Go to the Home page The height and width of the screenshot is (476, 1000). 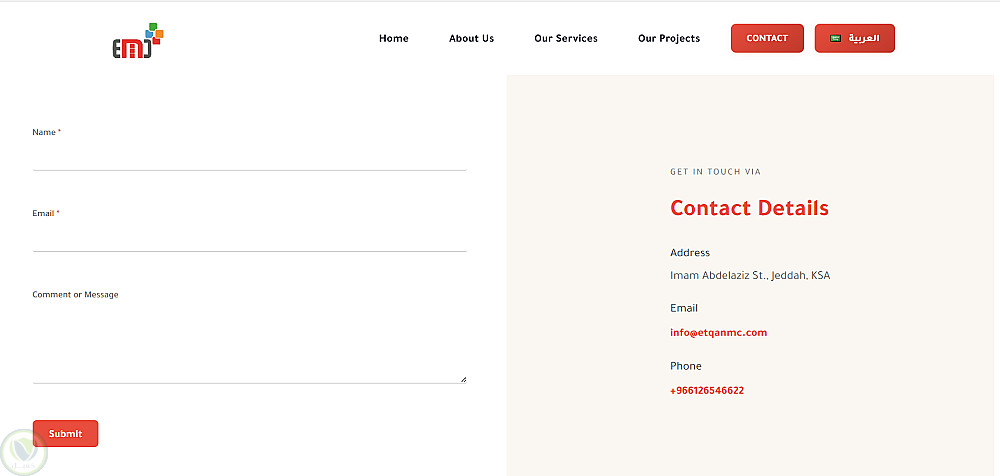click(x=393, y=39)
